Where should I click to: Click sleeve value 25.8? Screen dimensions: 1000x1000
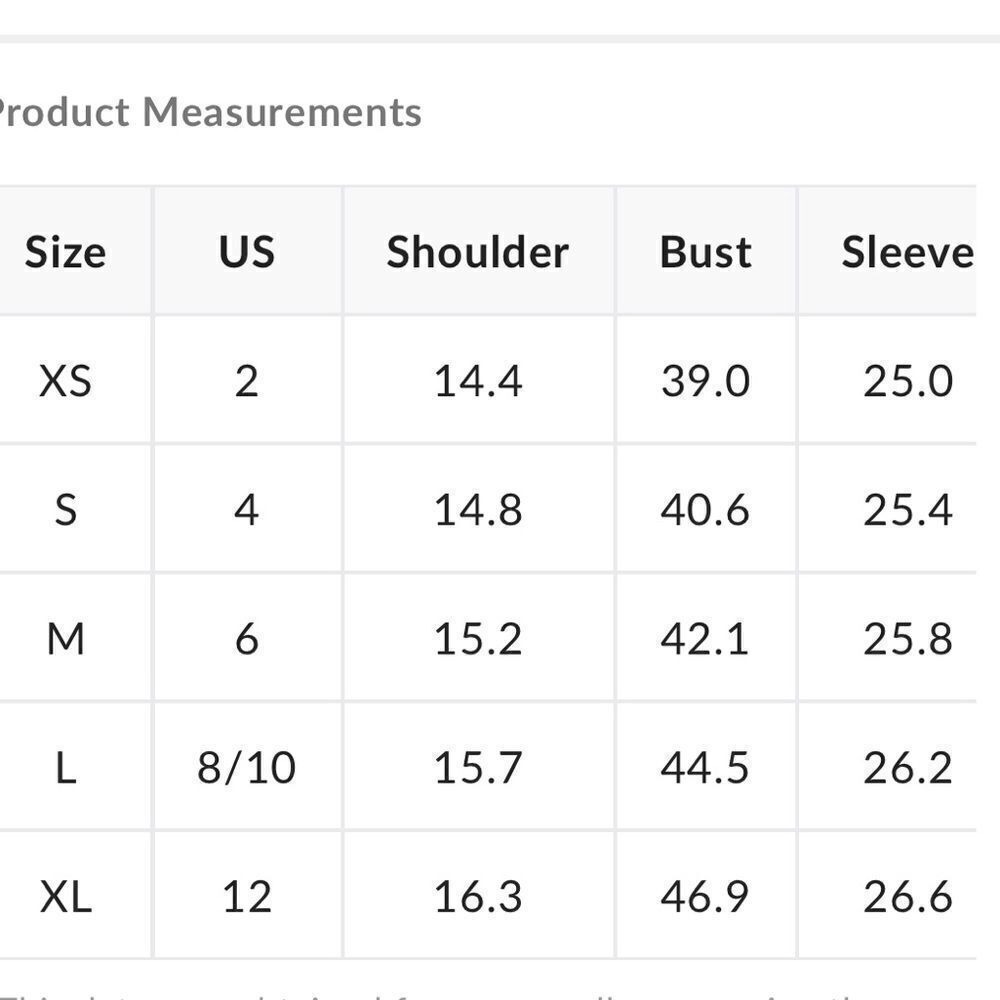coord(908,639)
